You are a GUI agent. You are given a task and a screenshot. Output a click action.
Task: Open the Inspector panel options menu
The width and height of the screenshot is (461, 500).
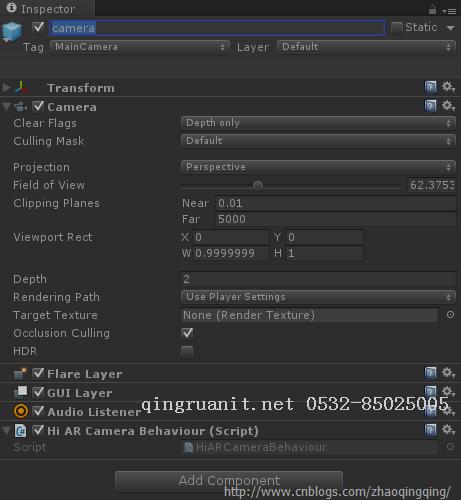click(449, 11)
